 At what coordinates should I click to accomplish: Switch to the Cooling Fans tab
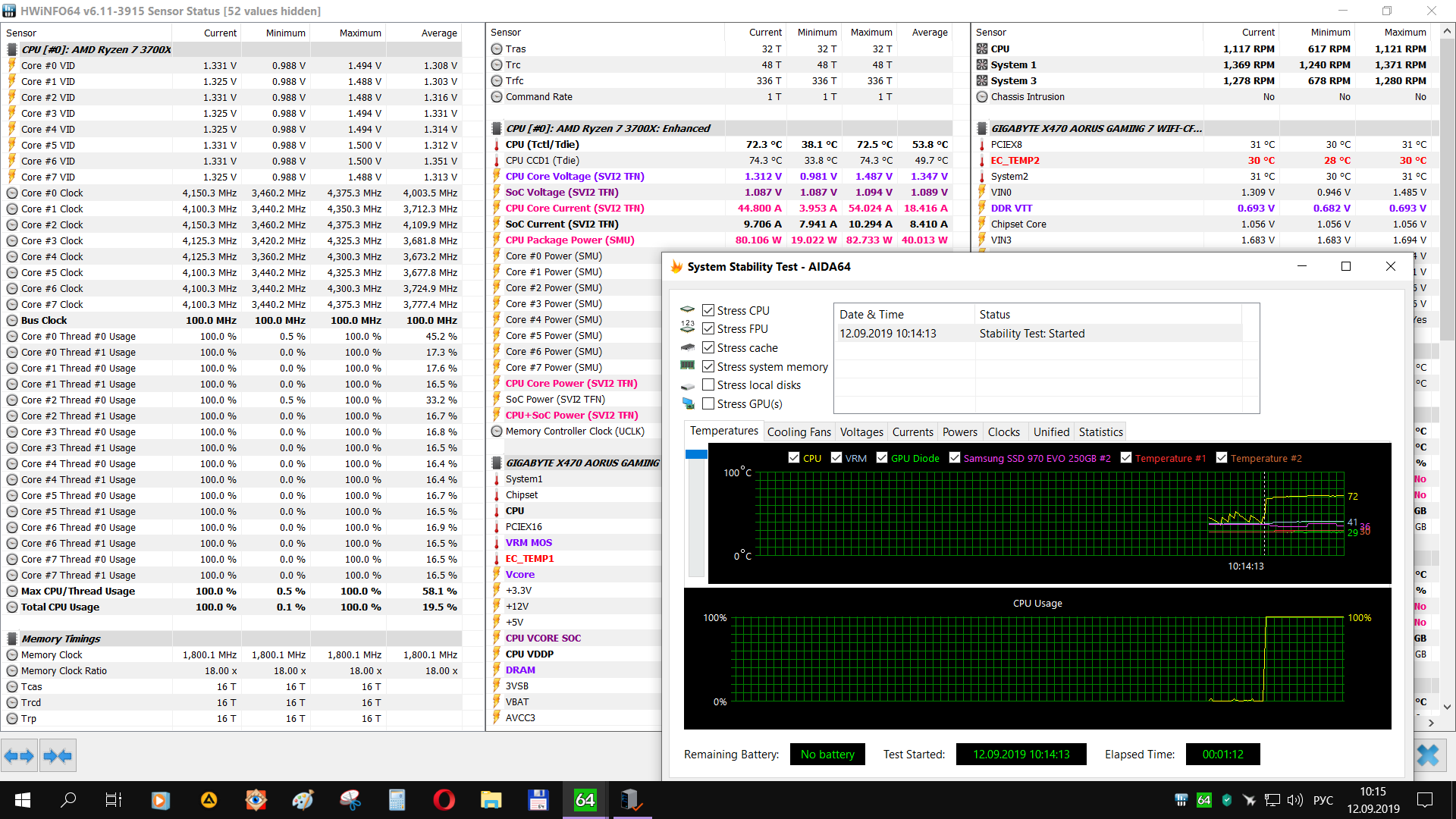pos(799,431)
